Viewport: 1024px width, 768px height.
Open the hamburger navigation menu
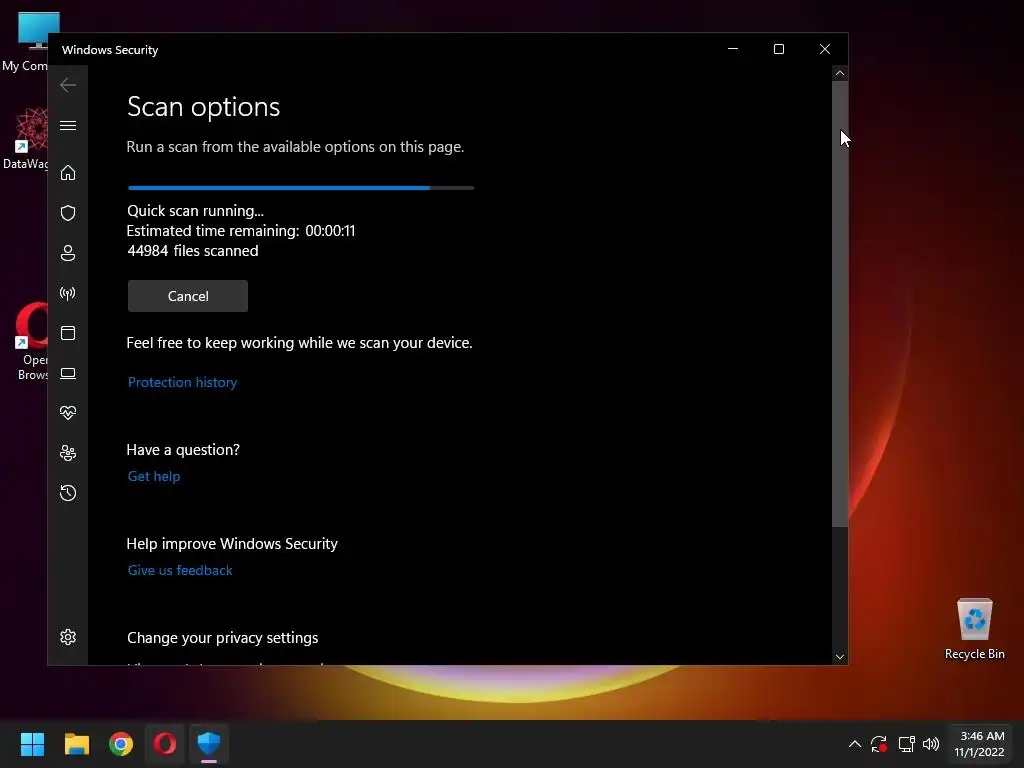point(68,125)
